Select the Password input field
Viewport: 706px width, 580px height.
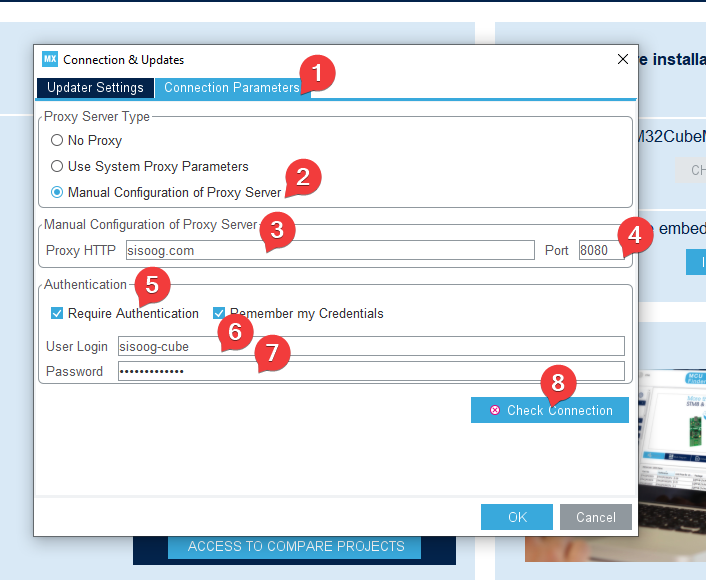[x=370, y=372]
